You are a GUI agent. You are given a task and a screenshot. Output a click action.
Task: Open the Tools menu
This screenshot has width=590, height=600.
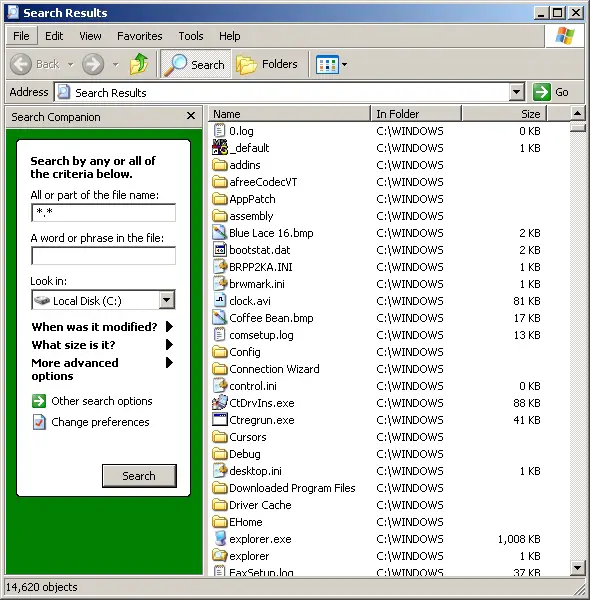click(x=191, y=36)
